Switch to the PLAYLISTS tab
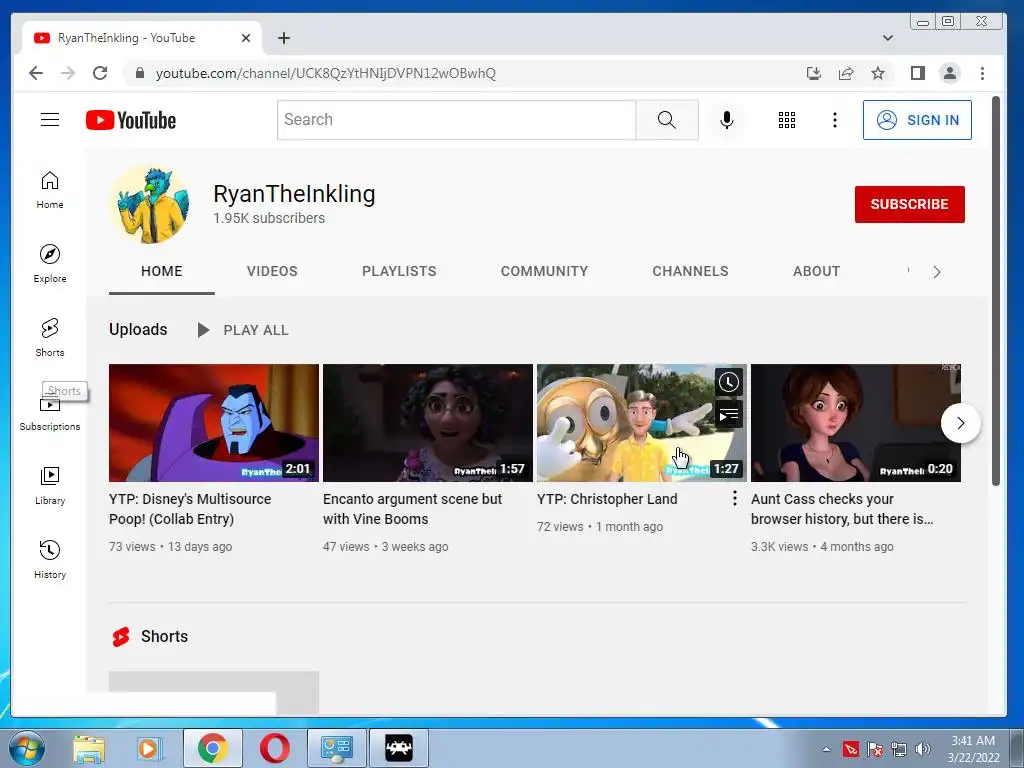 coord(399,271)
